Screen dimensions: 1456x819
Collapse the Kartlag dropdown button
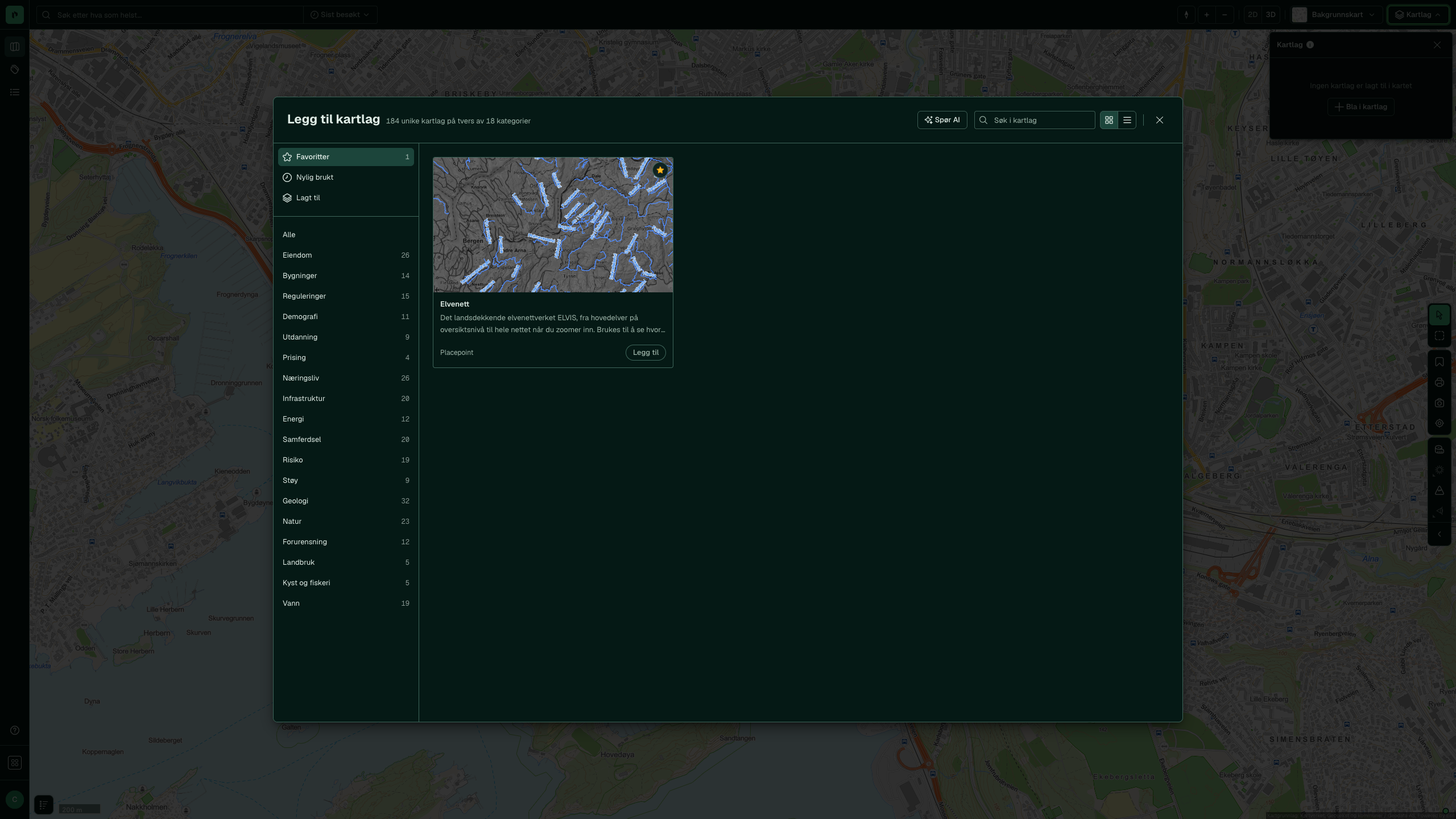[x=1418, y=15]
